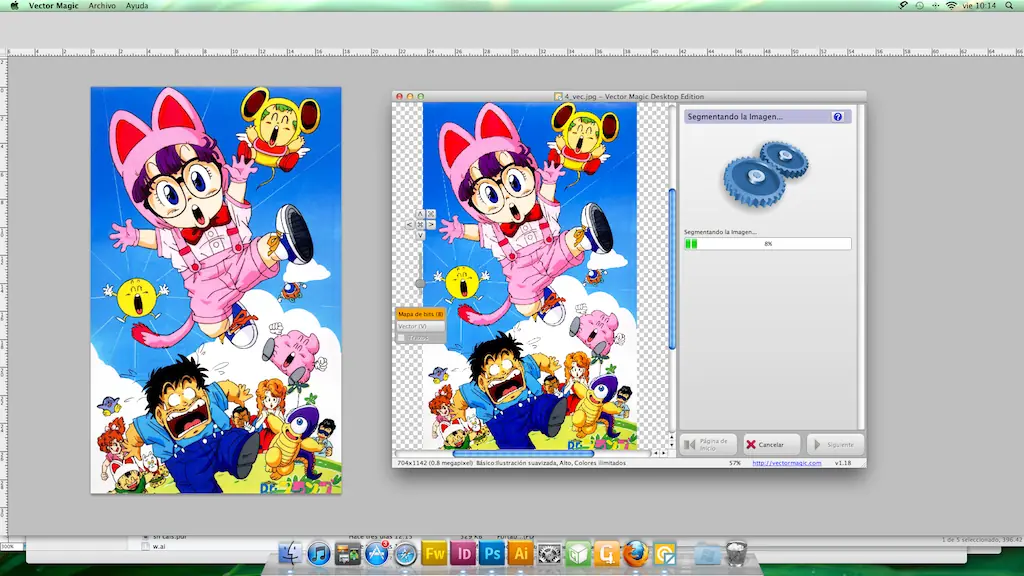This screenshot has width=1024, height=576.
Task: Pan the preview right with the arrow button
Action: point(431,225)
